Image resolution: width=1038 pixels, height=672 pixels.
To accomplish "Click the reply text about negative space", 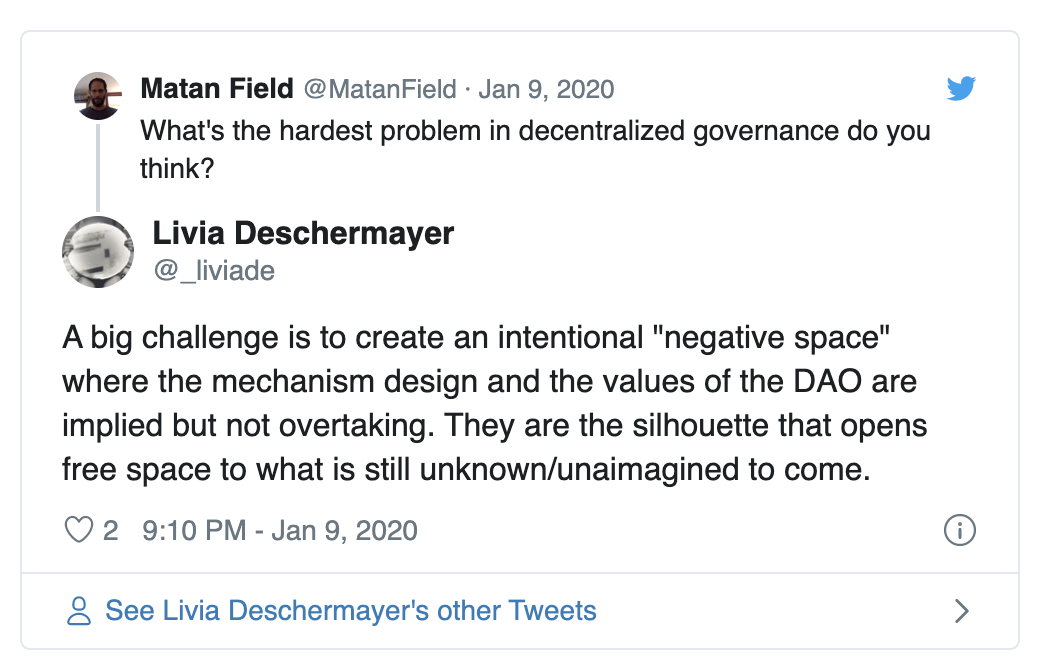I will [495, 403].
